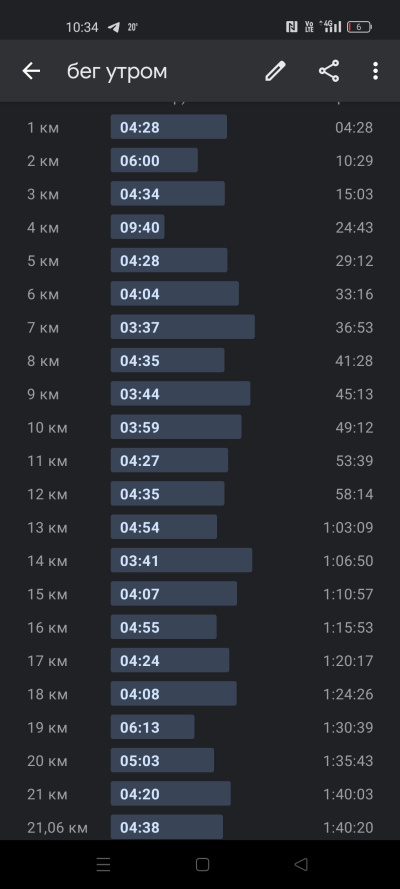Tap the battery indicator in status bar
The image size is (400, 889).
359,27
